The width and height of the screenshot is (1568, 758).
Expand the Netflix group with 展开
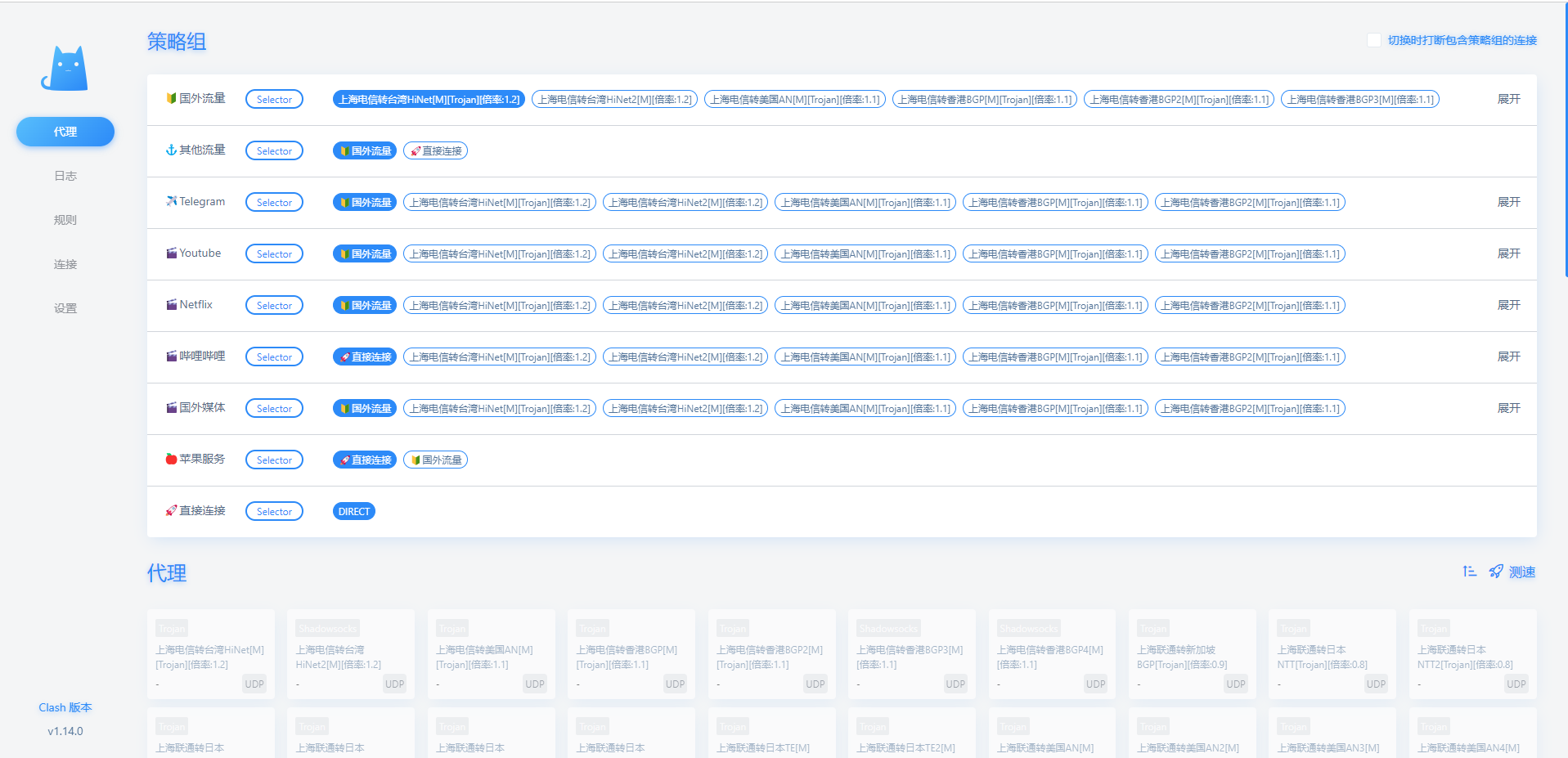pyautogui.click(x=1508, y=305)
